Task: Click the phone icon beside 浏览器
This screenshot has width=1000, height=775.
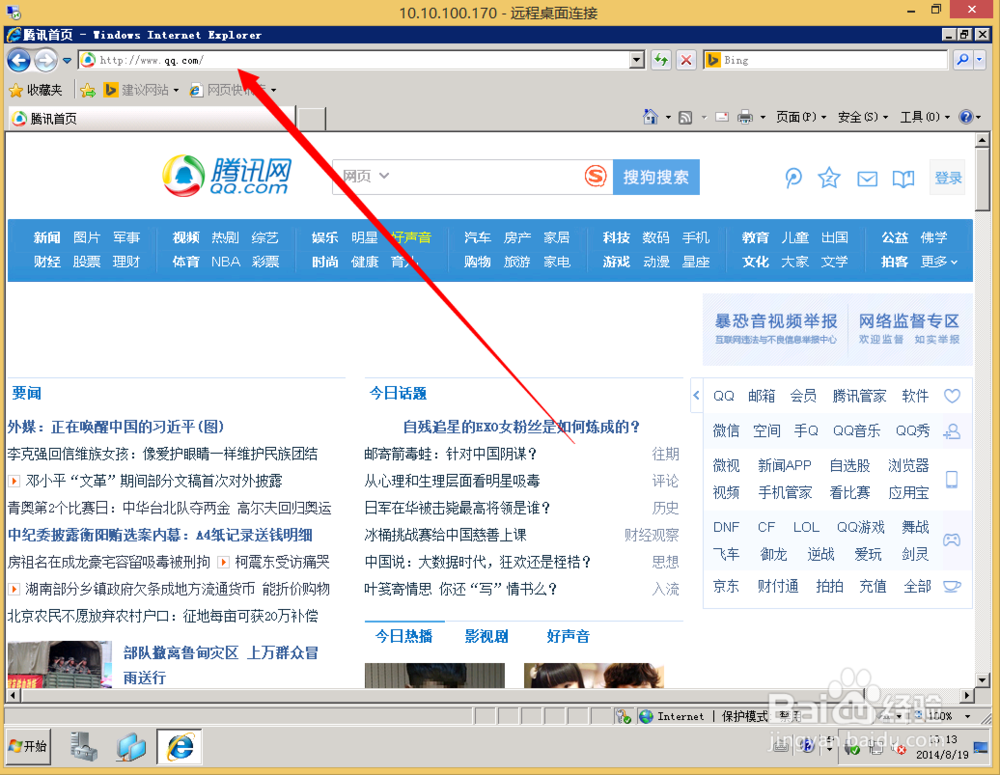Action: pyautogui.click(x=952, y=479)
